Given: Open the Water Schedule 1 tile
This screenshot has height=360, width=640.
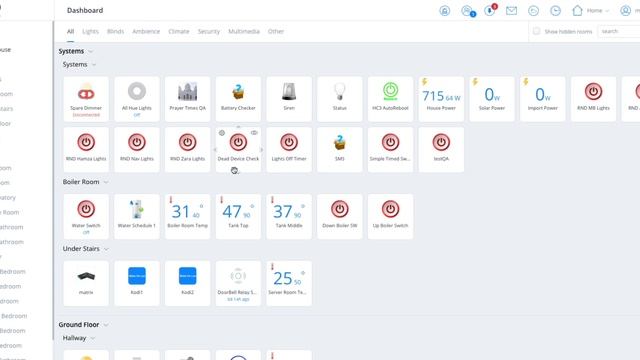Looking at the screenshot, I should (x=137, y=216).
